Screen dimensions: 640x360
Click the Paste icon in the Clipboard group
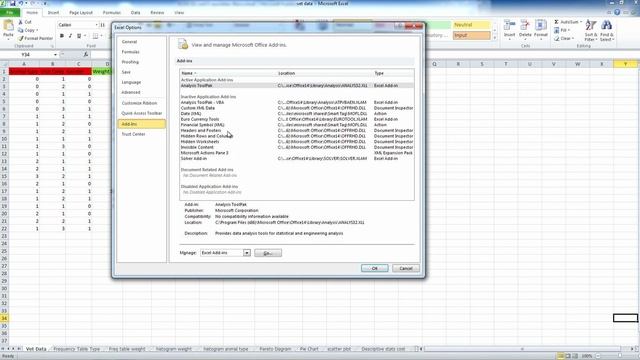coord(8,26)
